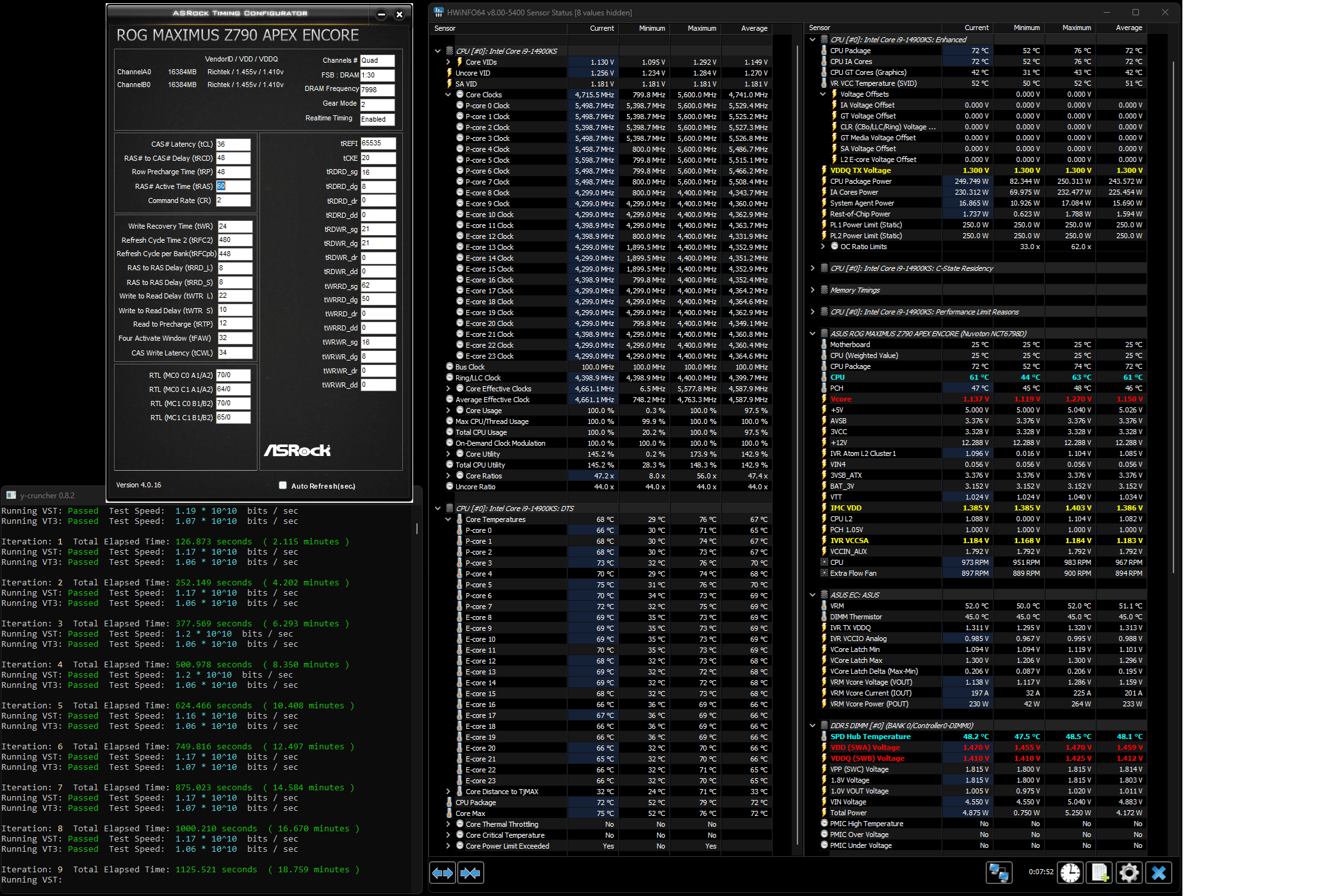Click the DDR5 DIMM group chip icon
This screenshot has width=1322, height=896.
pos(824,726)
